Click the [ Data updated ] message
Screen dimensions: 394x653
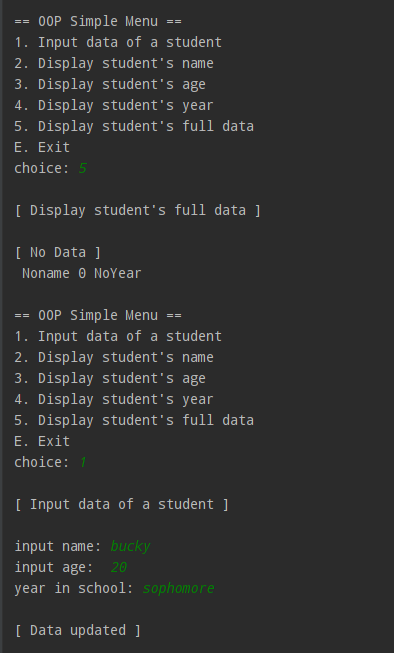(78, 630)
